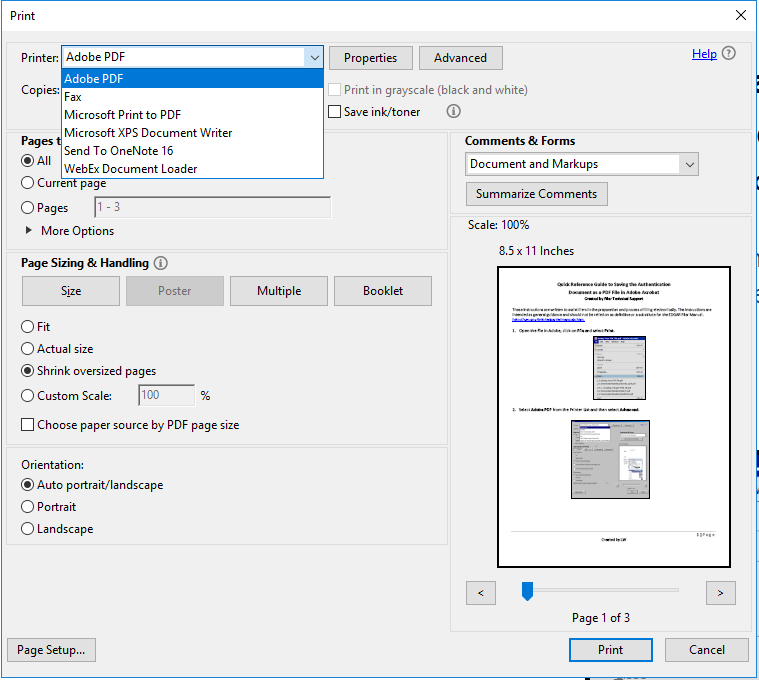Check Choose paper source by PDF page size
The width and height of the screenshot is (759, 680).
point(28,425)
